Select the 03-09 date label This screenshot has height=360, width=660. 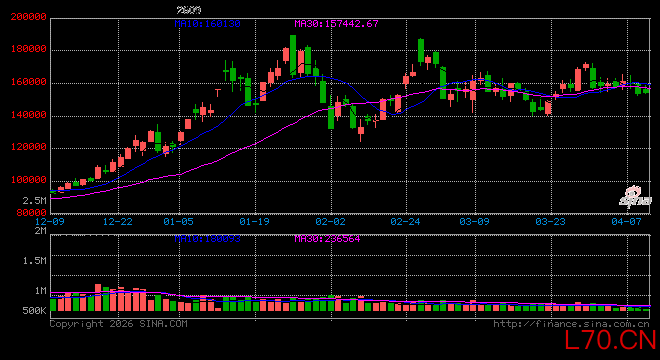[474, 221]
